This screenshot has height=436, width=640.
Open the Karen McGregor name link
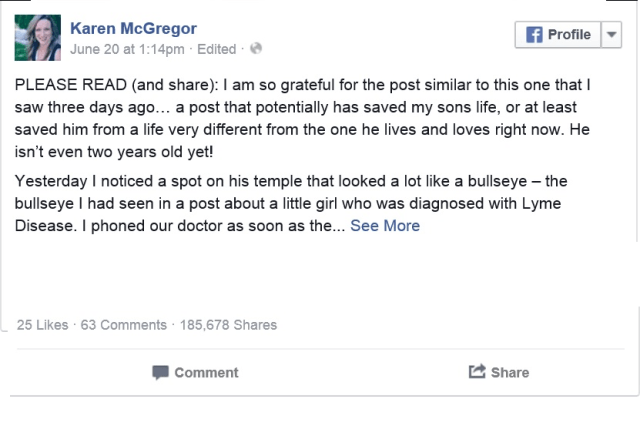[132, 27]
